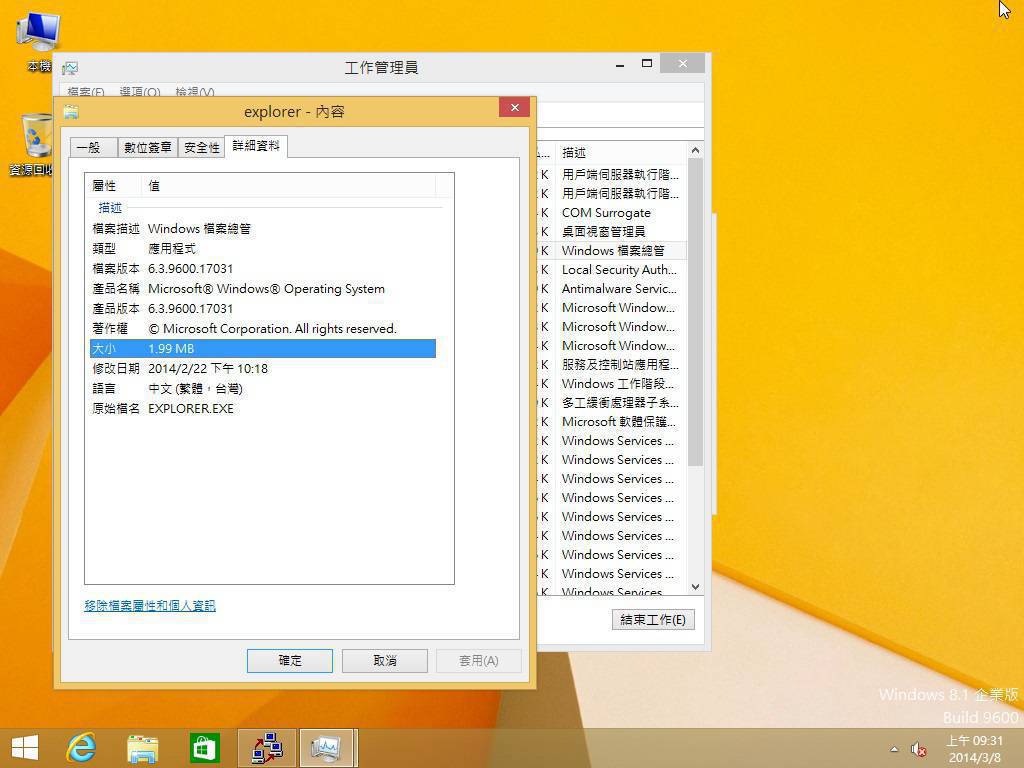Show hidden system tray icons
The height and width of the screenshot is (768, 1024).
894,749
